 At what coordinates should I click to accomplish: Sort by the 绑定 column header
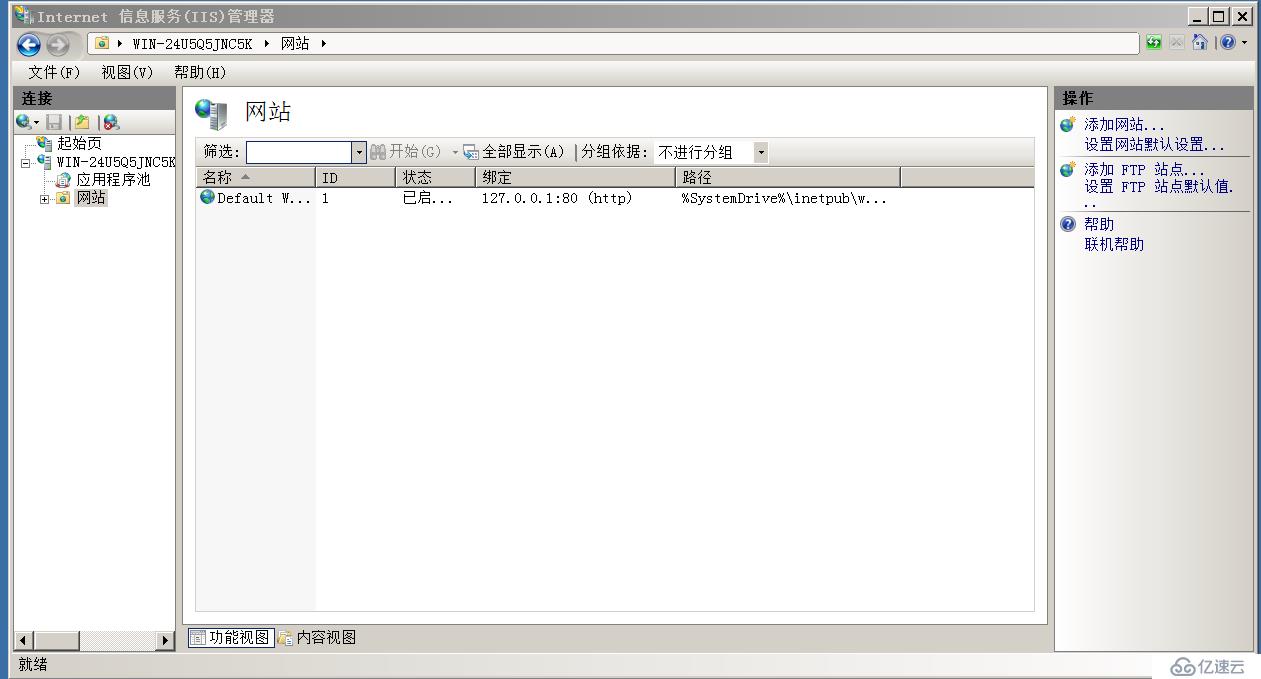pyautogui.click(x=575, y=177)
